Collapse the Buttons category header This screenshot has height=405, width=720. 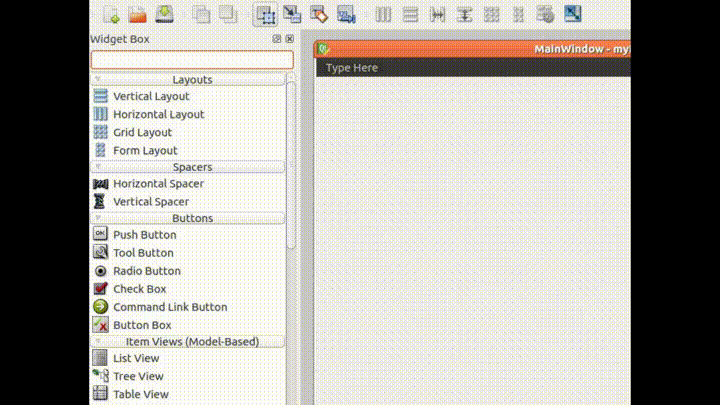pos(191,218)
